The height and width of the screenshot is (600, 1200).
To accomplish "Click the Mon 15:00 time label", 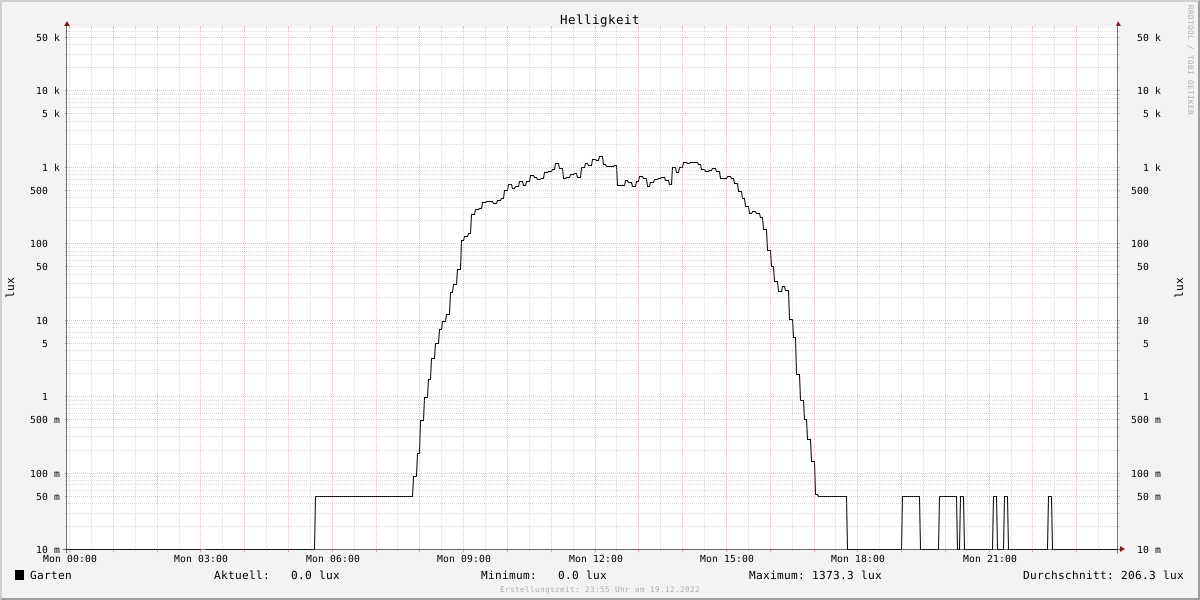I will pyautogui.click(x=727, y=559).
